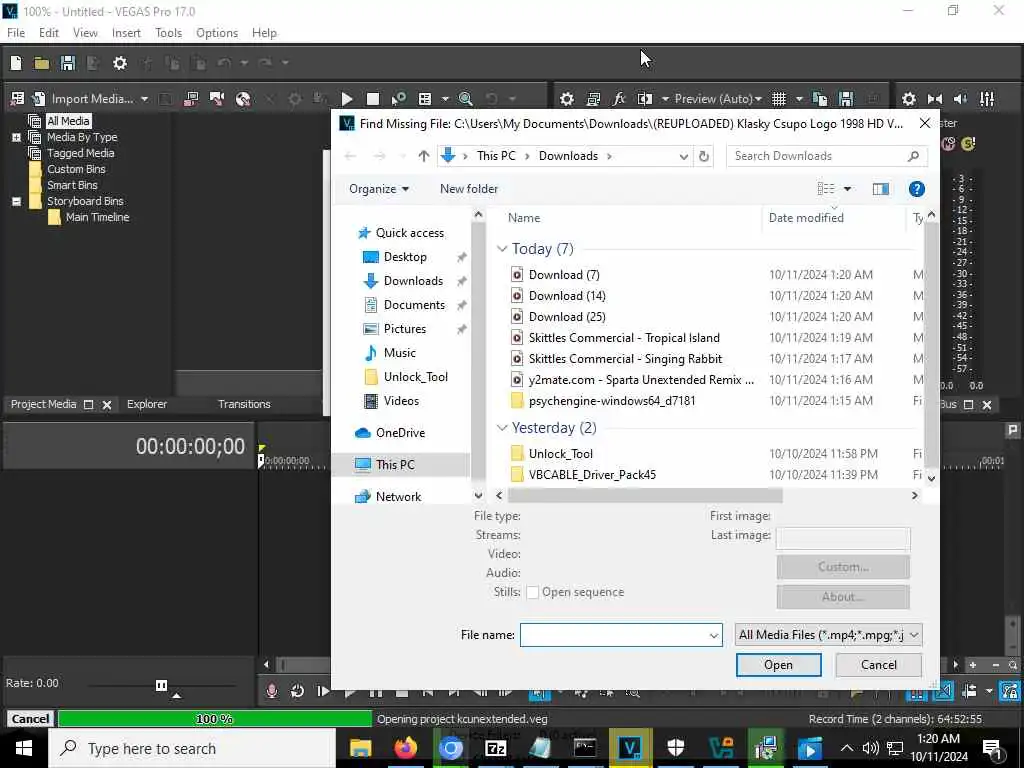
Task: Click the media search magnifier icon
Action: [x=466, y=99]
